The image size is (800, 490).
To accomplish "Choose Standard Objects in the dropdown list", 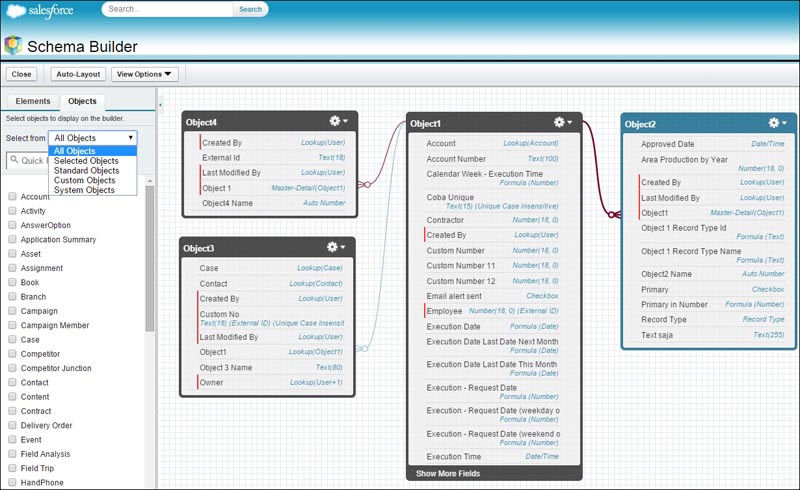I will coord(93,170).
